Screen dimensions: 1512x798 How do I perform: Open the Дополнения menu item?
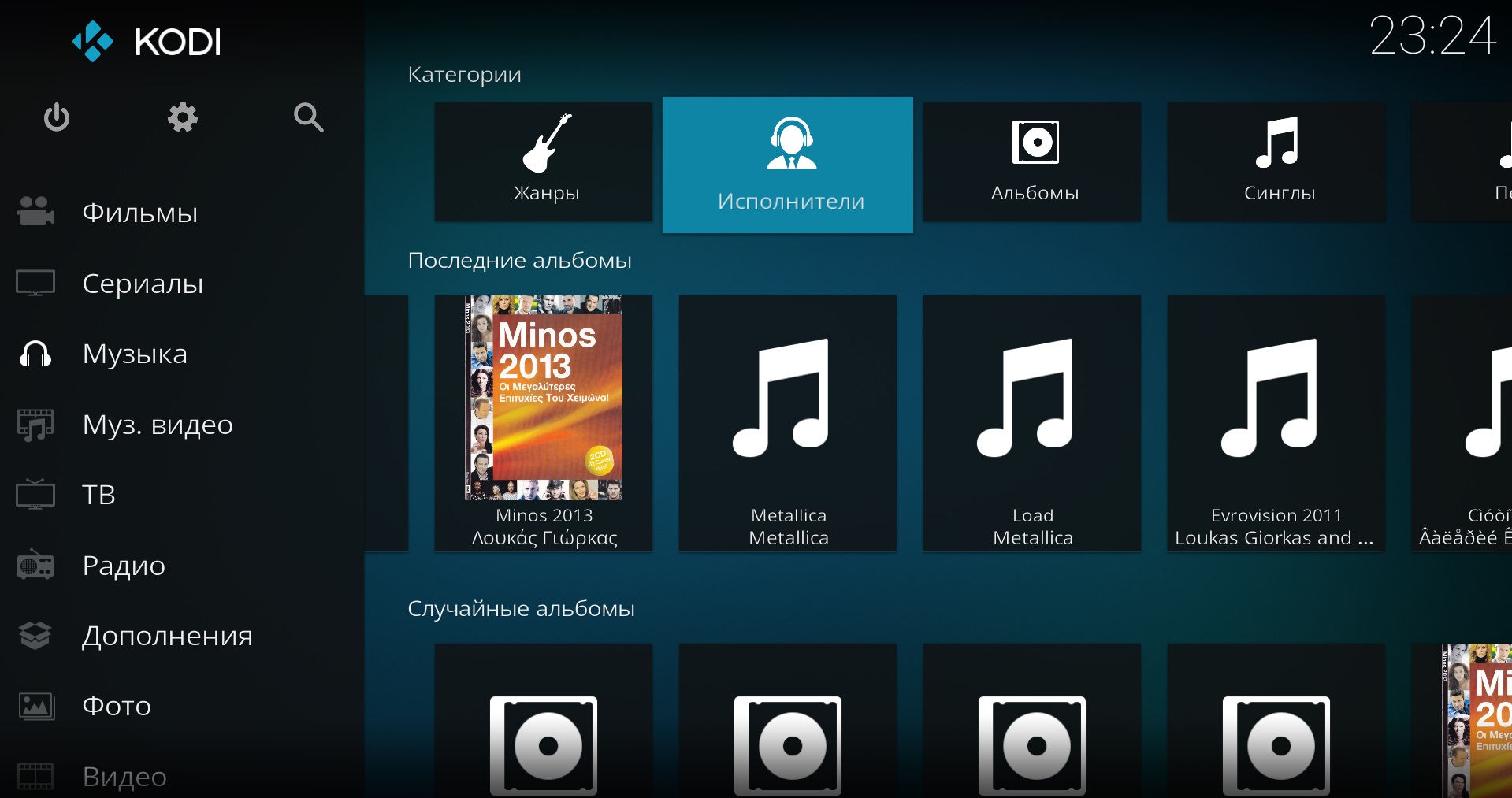(167, 635)
